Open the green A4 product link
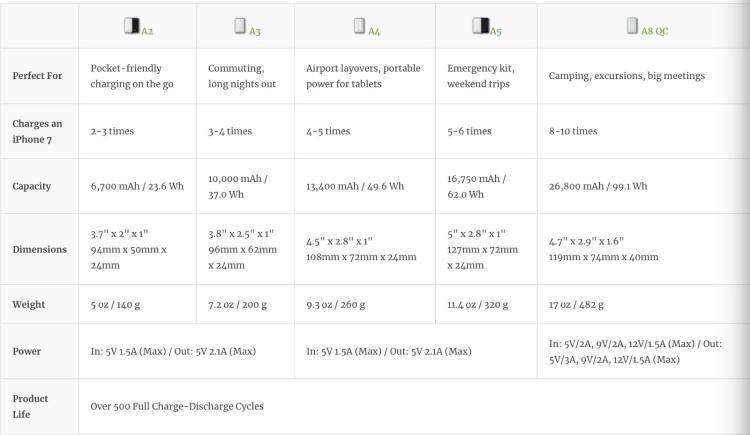The width and height of the screenshot is (750, 435). point(374,31)
